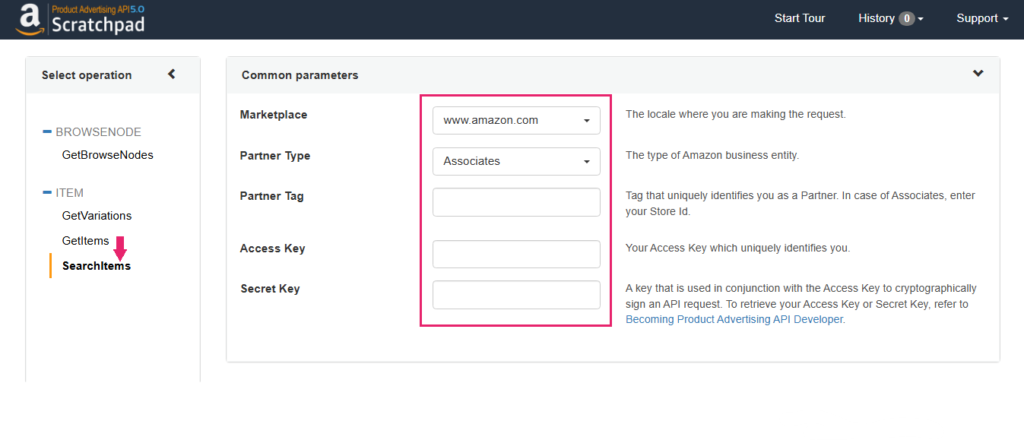This screenshot has width=1024, height=440.
Task: Click the Access Key label
Action: coord(272,249)
